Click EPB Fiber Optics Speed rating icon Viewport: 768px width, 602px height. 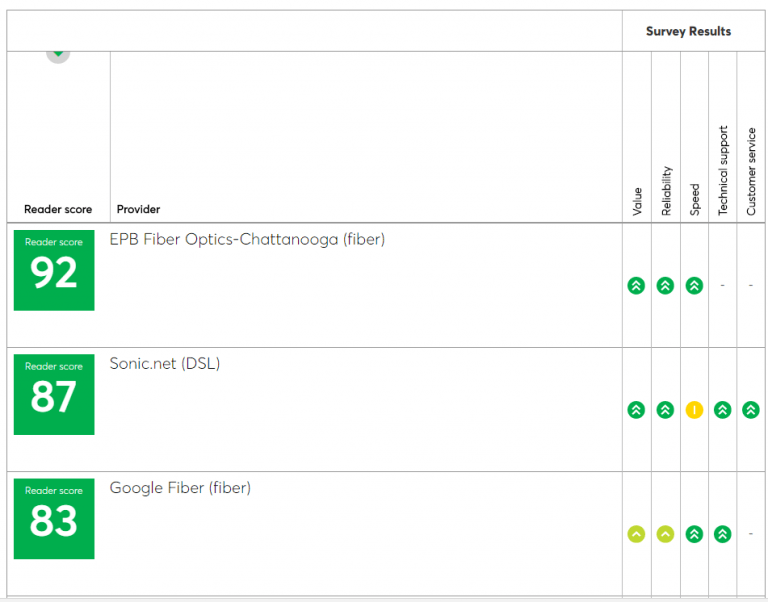coord(694,285)
